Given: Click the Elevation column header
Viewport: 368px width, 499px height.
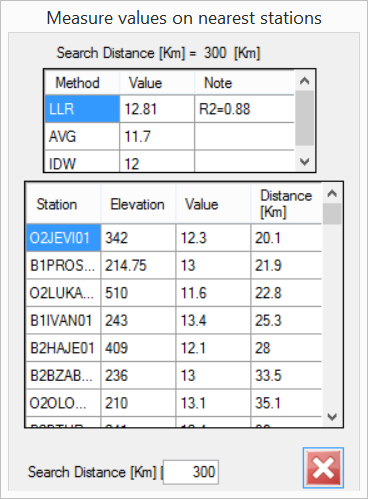Looking at the screenshot, I should tap(138, 204).
